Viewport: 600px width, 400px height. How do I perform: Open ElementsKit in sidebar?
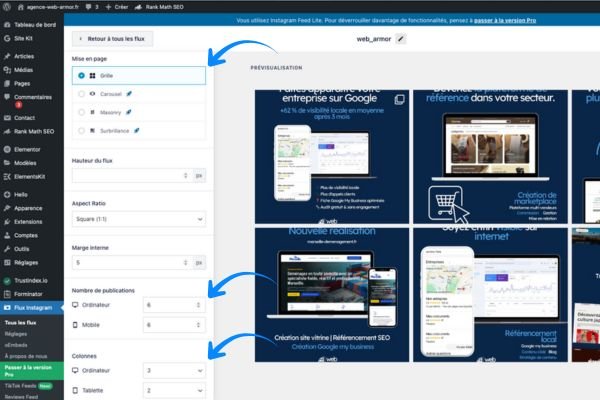[x=31, y=176]
